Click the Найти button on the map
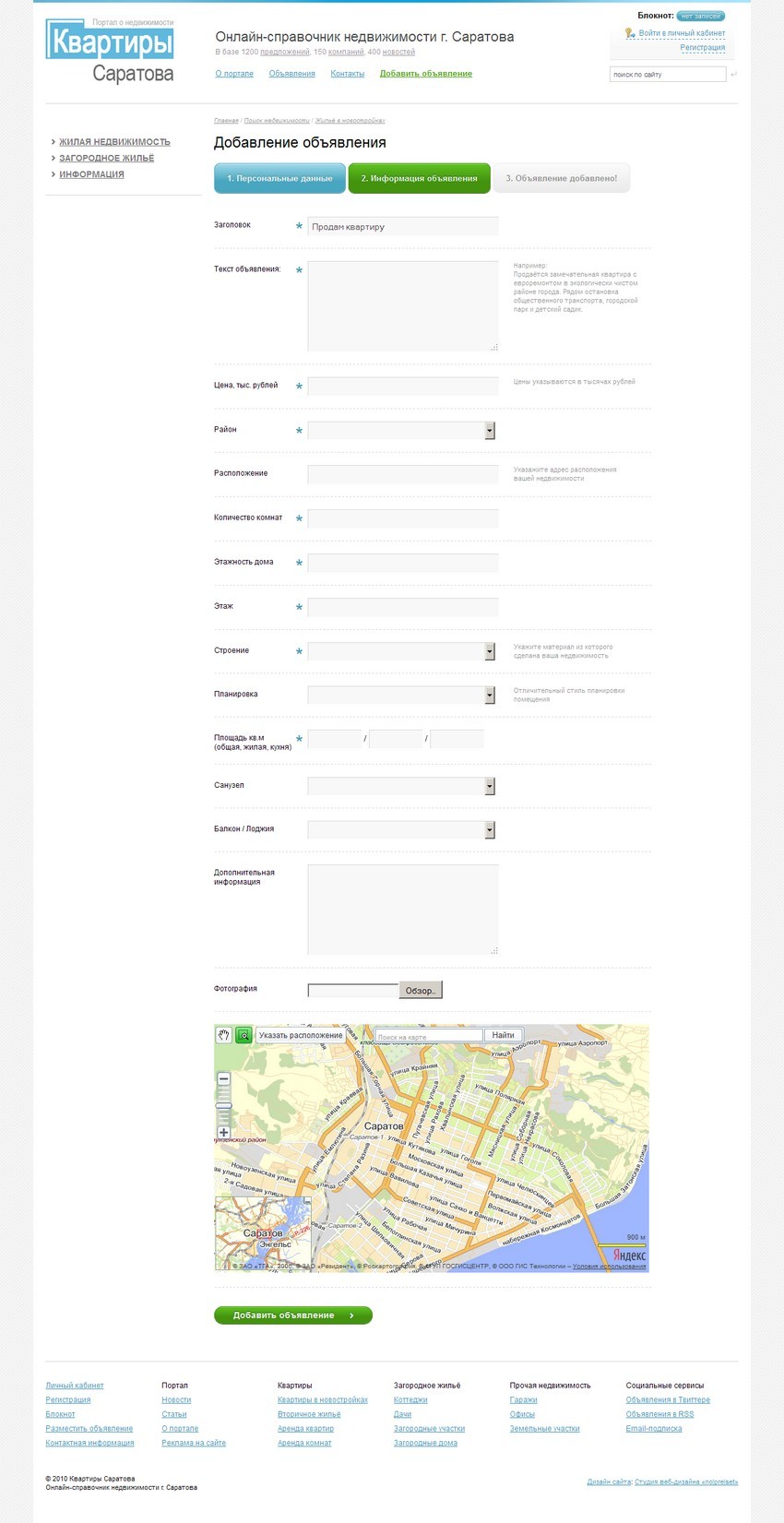 pos(503,1035)
